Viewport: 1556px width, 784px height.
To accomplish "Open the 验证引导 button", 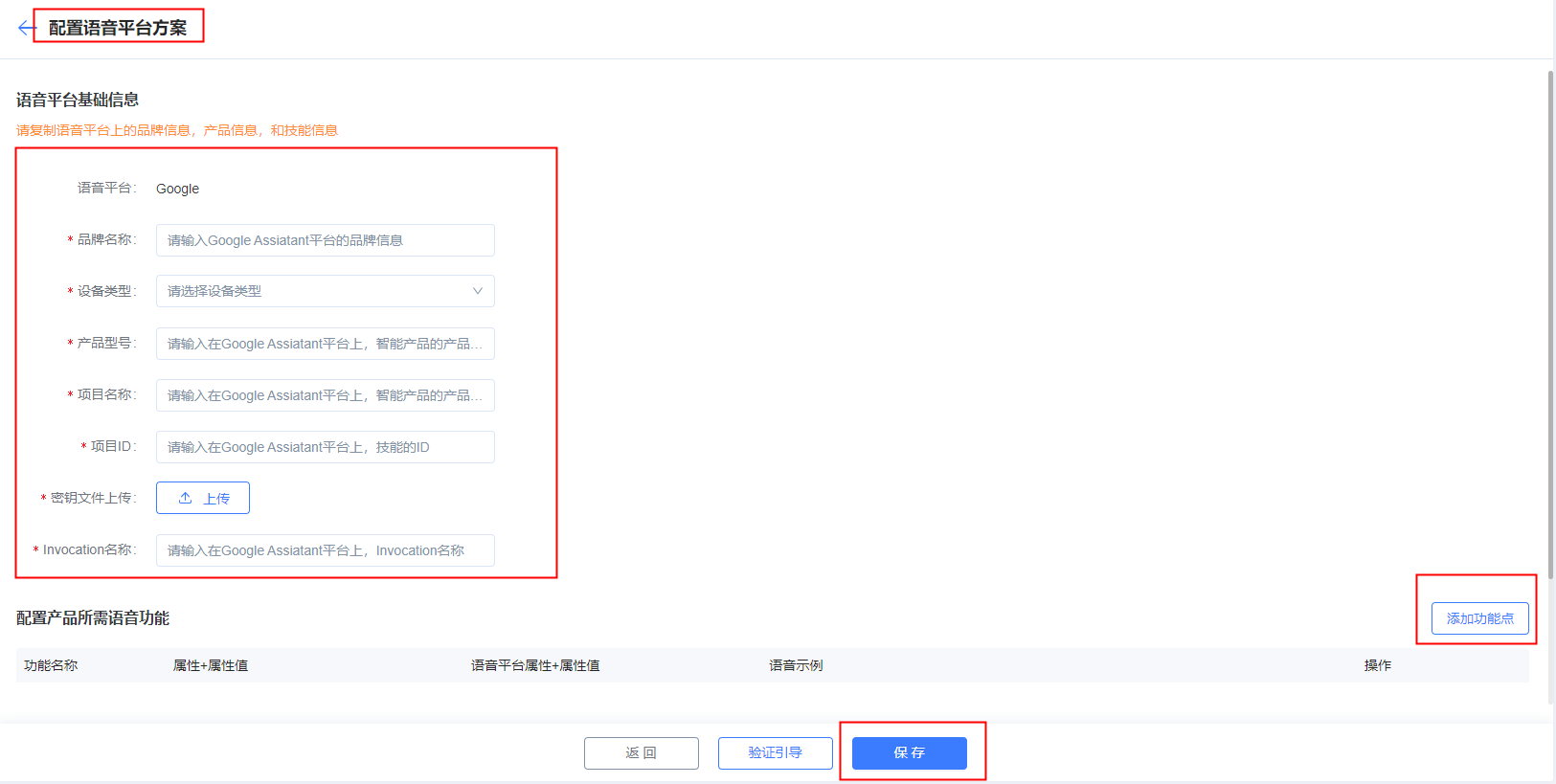I will click(776, 753).
